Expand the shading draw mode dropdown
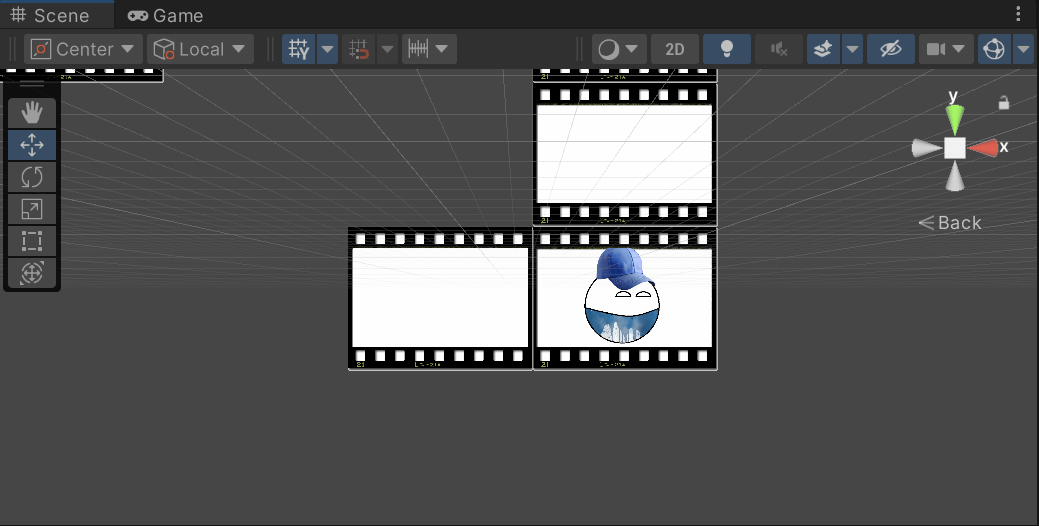 [x=620, y=49]
